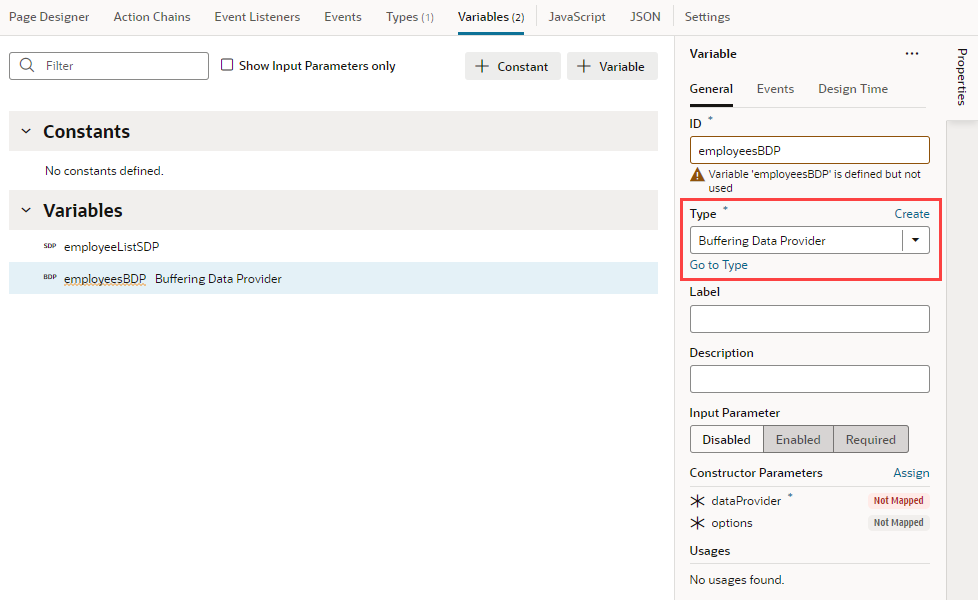Image resolution: width=978 pixels, height=600 pixels.
Task: Switch to the Design Time tab
Action: [853, 89]
